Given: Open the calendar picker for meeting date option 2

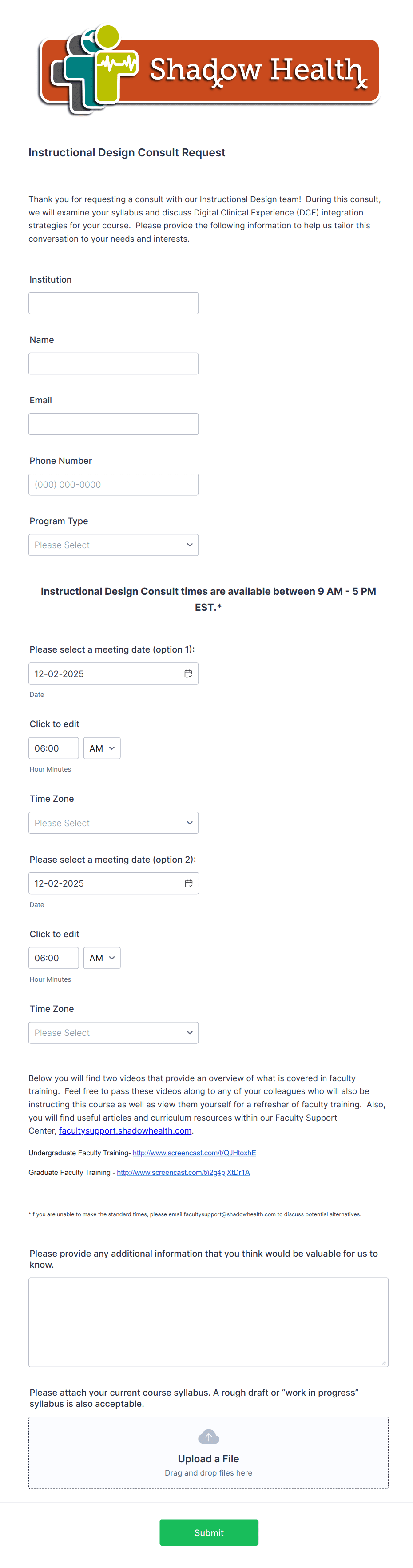Looking at the screenshot, I should click(189, 883).
